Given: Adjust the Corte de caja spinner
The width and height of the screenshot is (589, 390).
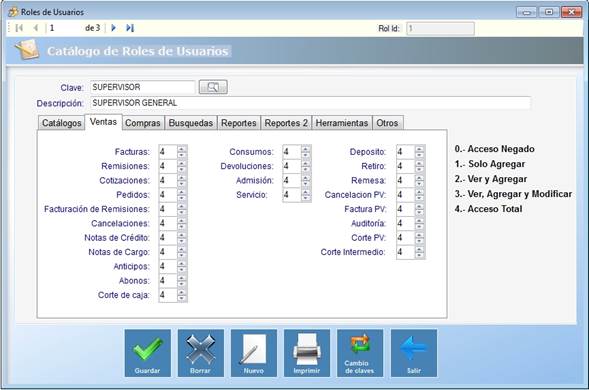Looking at the screenshot, I should pyautogui.click(x=173, y=295).
